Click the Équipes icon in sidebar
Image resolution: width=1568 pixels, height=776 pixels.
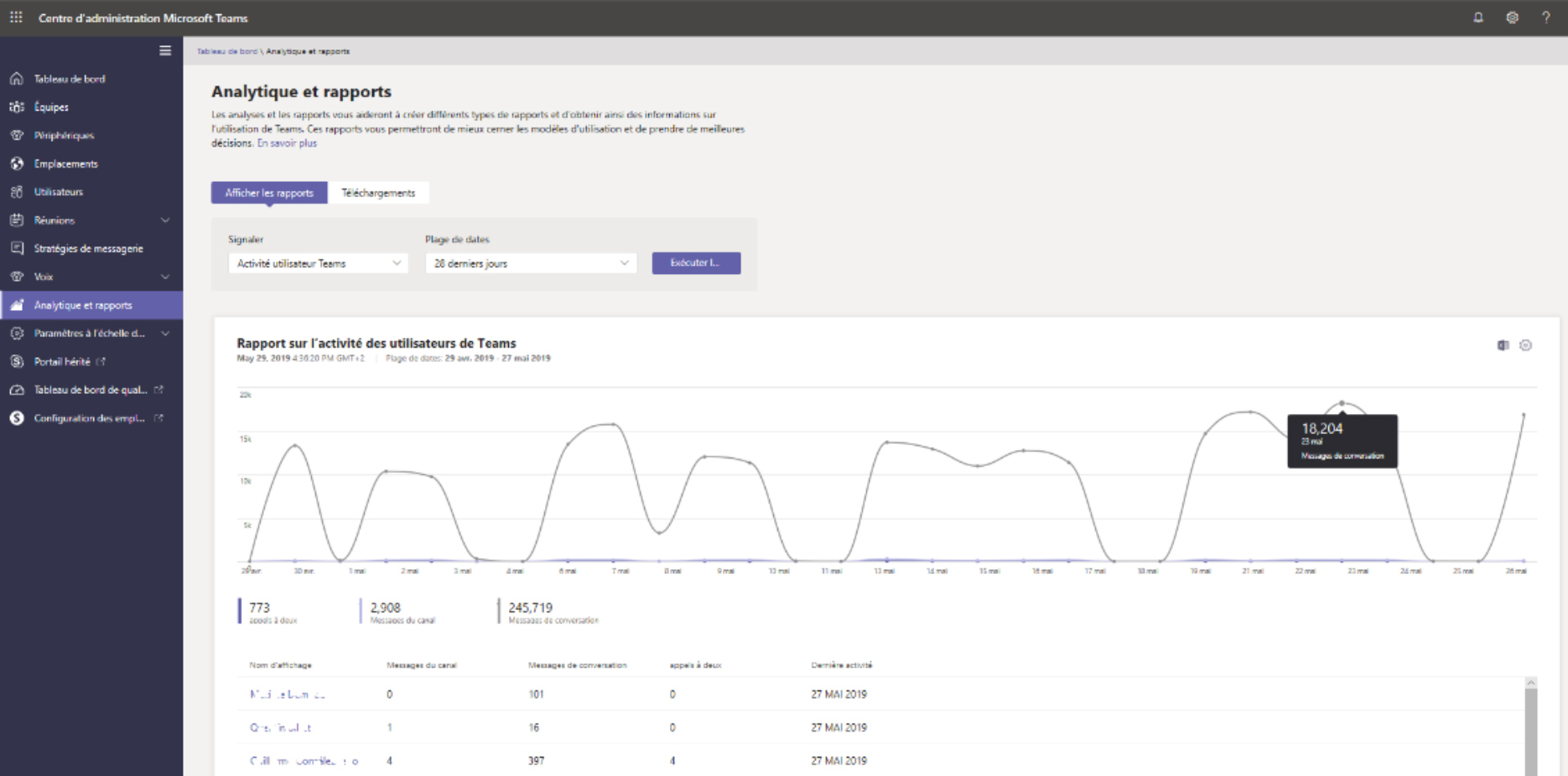click(17, 107)
